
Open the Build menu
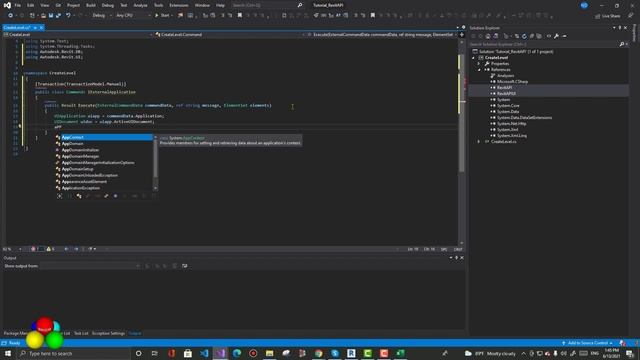pos(91,5)
